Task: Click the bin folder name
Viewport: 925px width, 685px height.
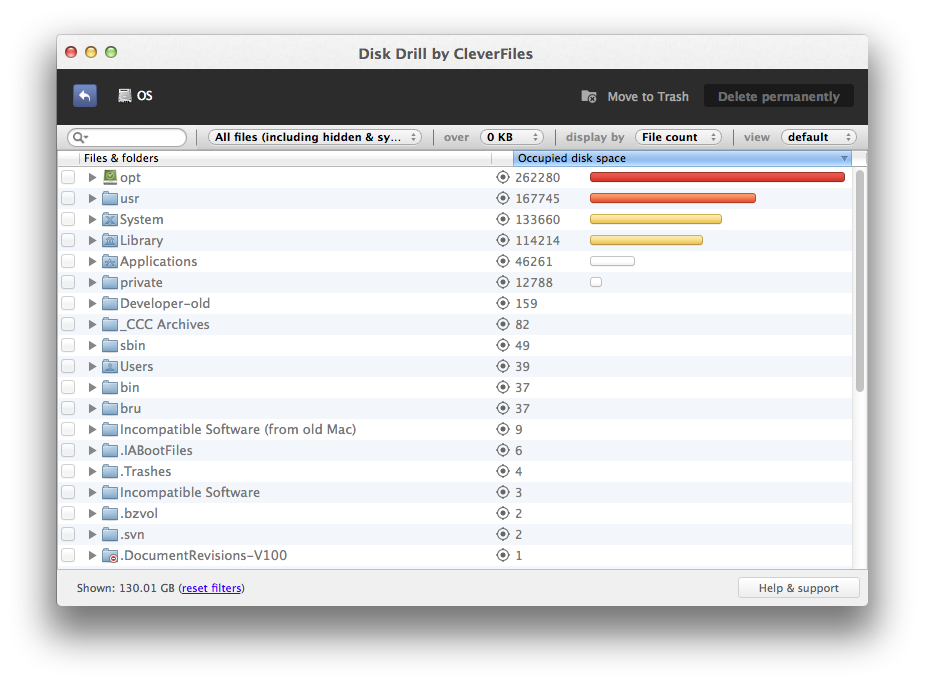Action: (x=130, y=388)
